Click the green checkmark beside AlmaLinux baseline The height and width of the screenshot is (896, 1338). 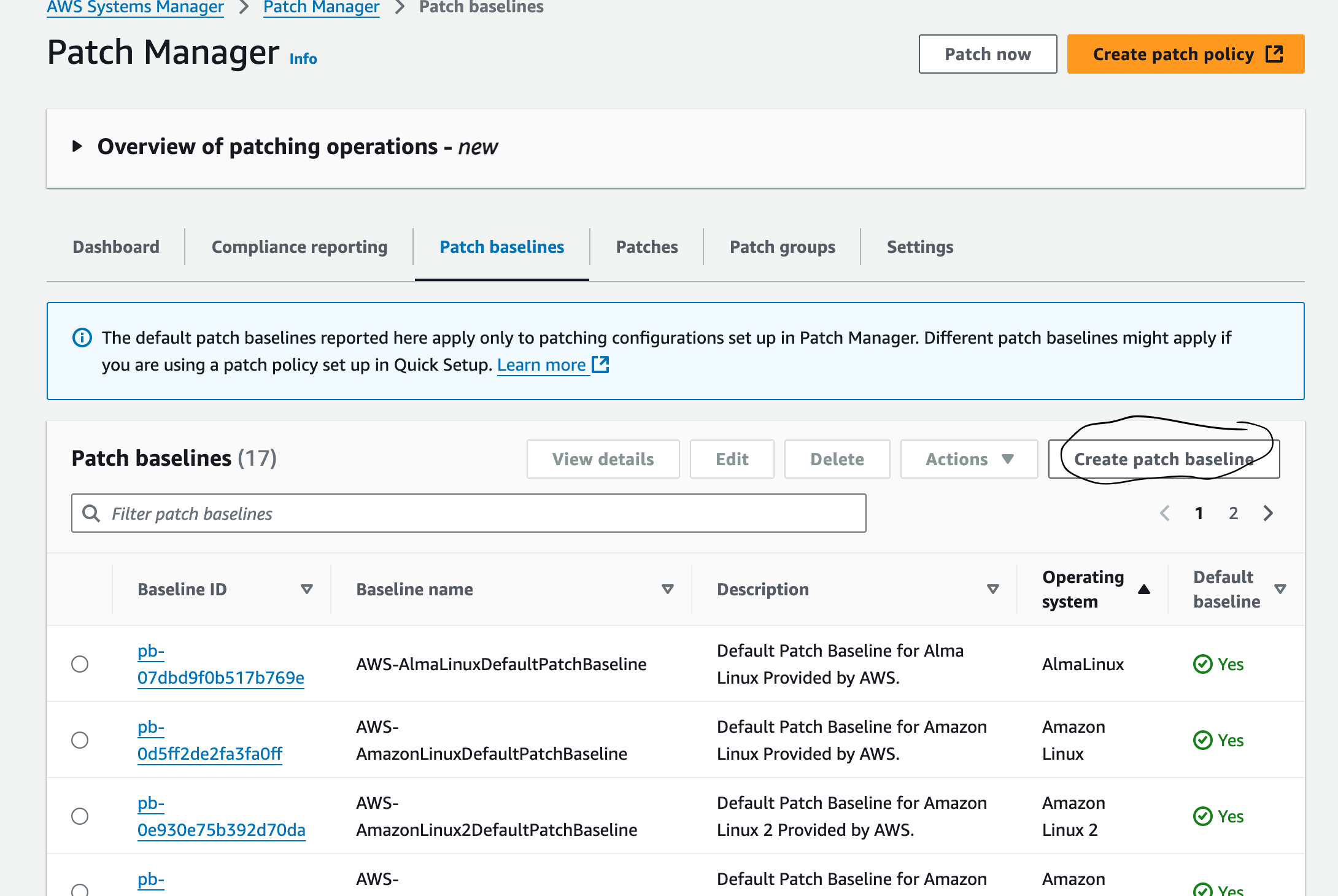(1203, 664)
